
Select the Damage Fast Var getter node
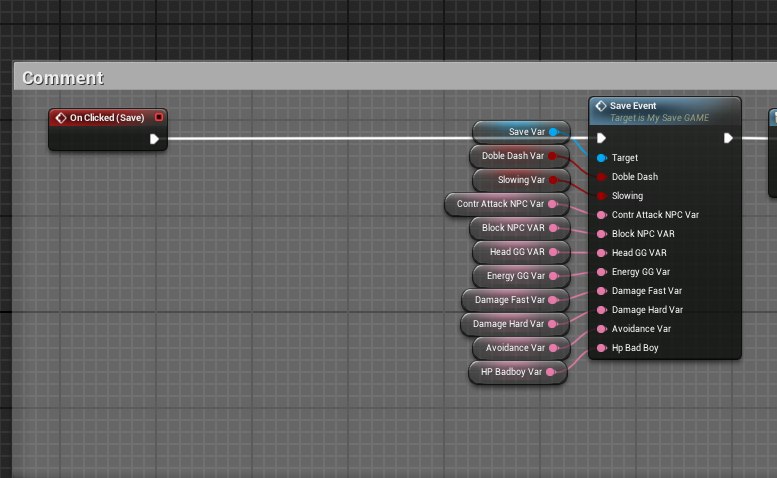pyautogui.click(x=515, y=300)
